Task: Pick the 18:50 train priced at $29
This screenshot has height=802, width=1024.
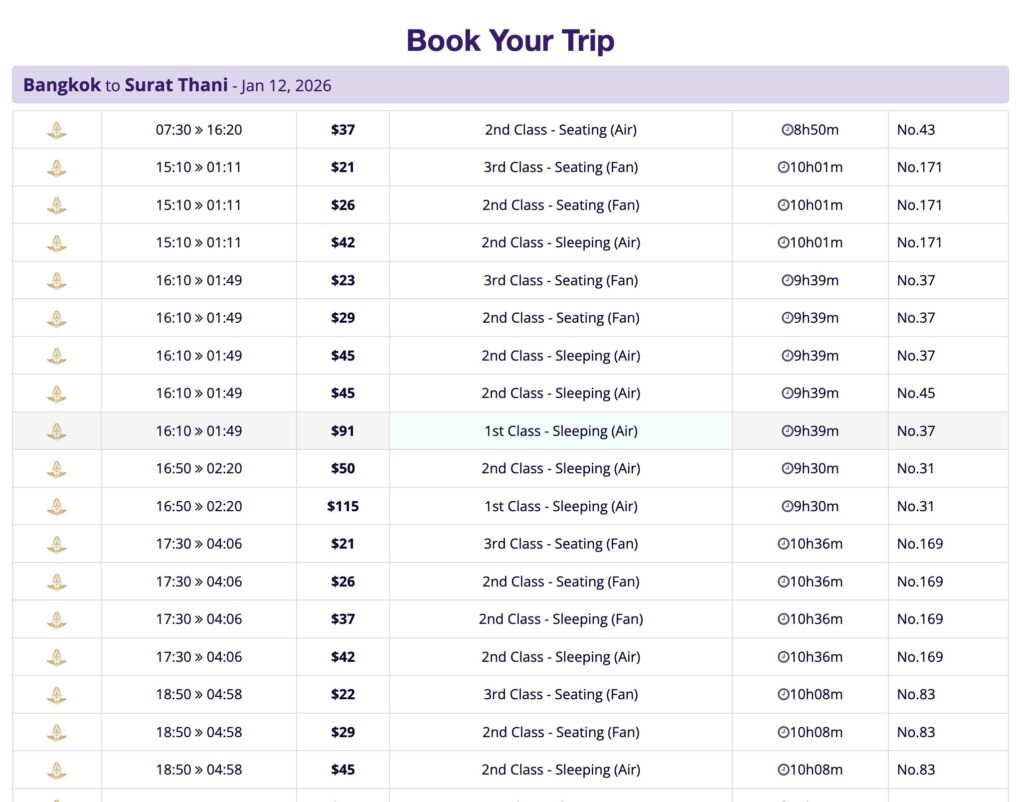Action: tap(343, 732)
